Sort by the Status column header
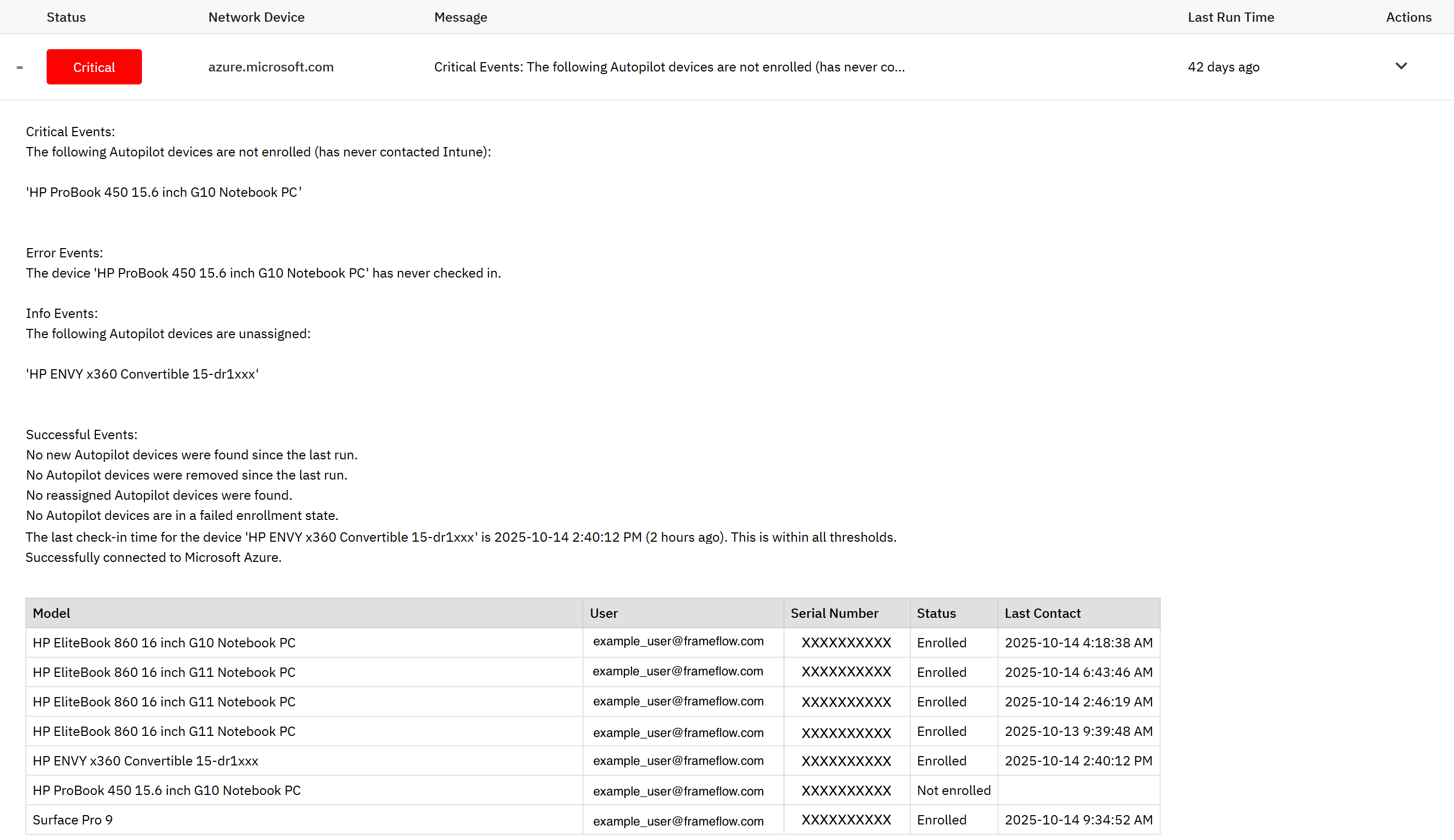 click(66, 17)
